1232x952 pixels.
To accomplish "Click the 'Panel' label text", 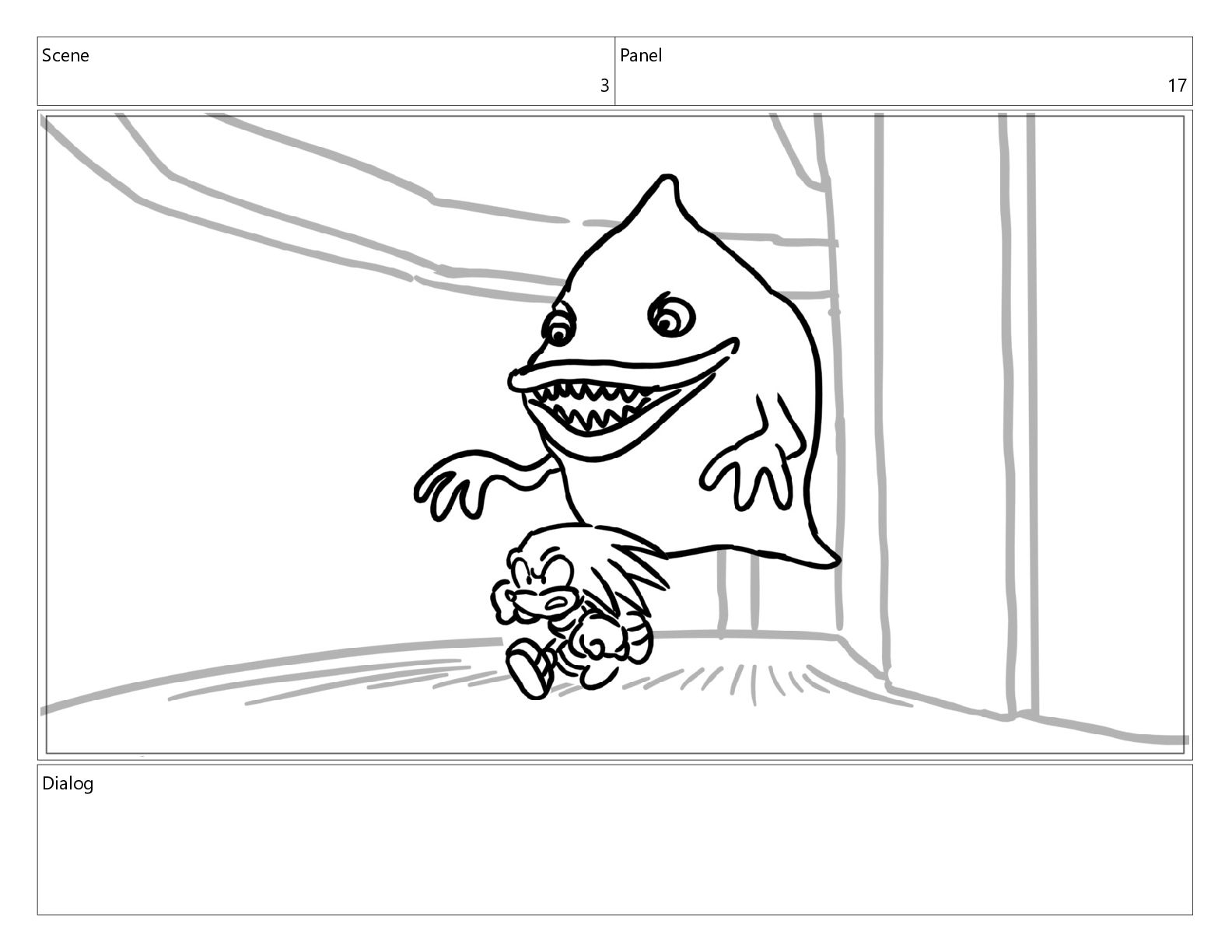I will pyautogui.click(x=641, y=55).
